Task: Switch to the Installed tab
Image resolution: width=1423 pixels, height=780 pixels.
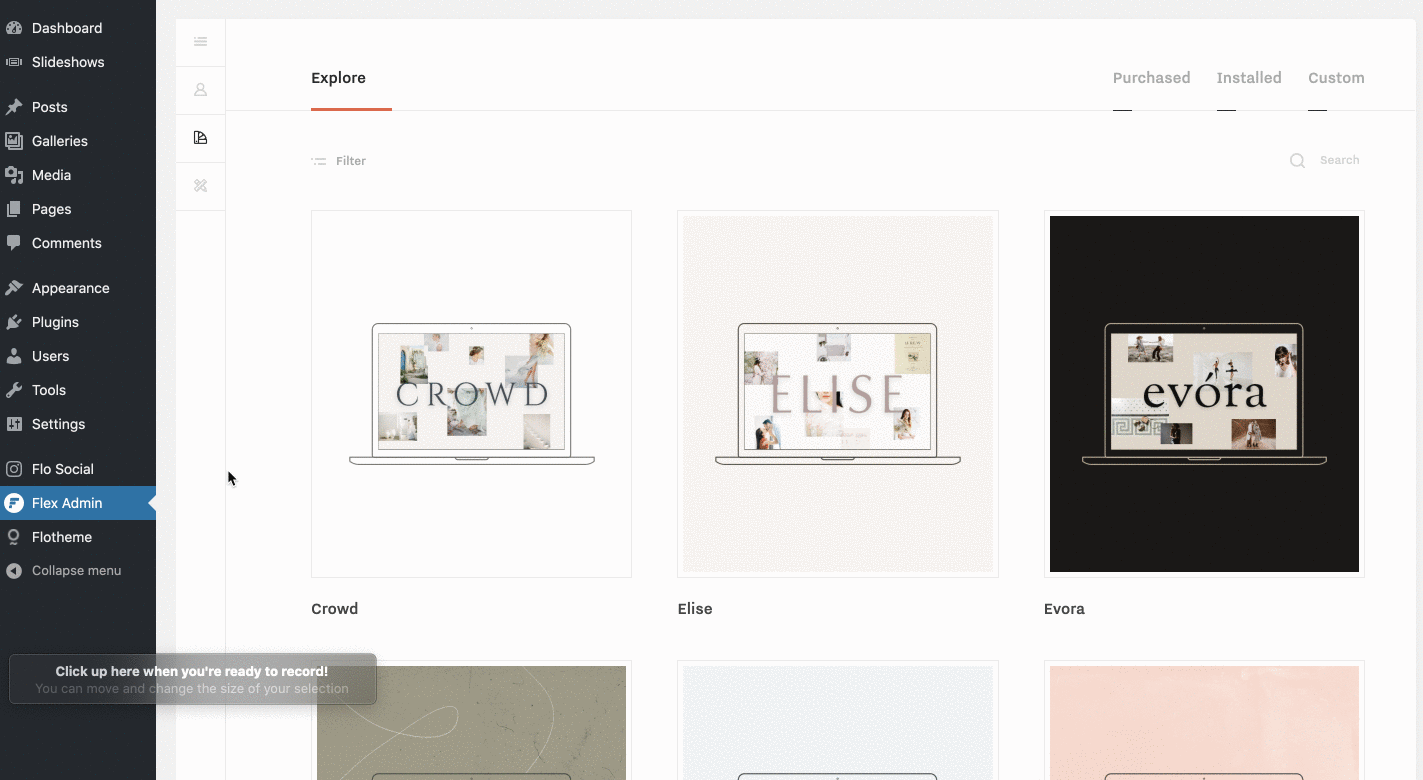Action: pyautogui.click(x=1249, y=78)
